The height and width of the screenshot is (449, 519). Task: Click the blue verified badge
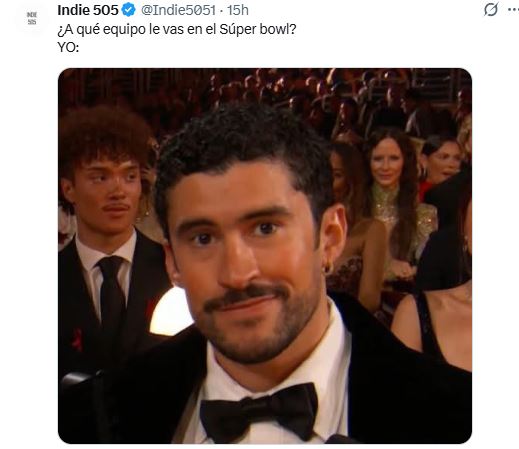coord(129,10)
